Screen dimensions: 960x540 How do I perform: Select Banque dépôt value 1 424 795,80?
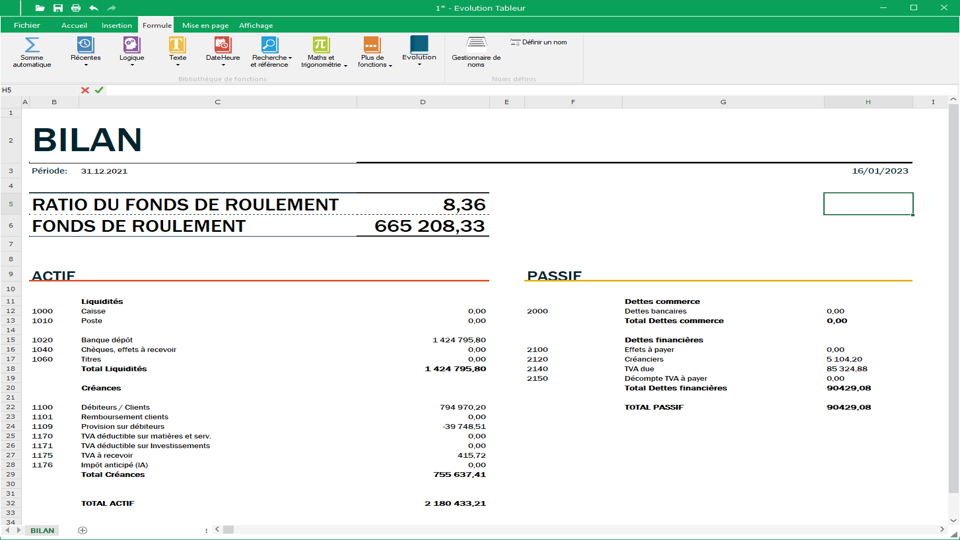[459, 340]
